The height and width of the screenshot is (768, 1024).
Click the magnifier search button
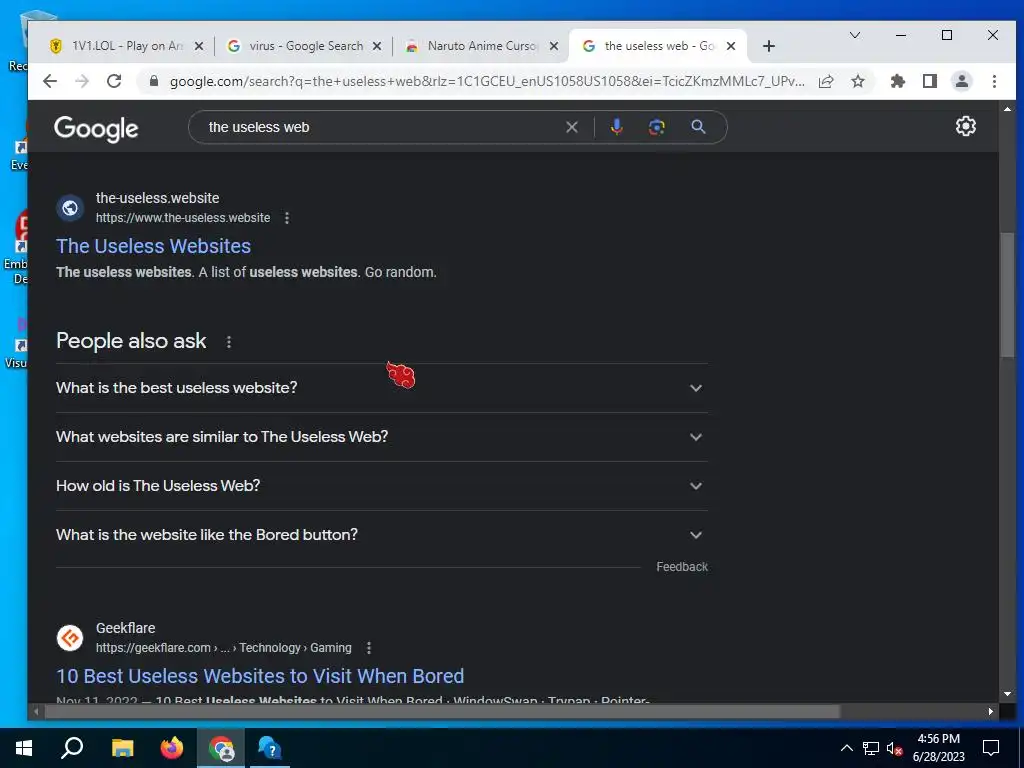pyautogui.click(x=698, y=127)
